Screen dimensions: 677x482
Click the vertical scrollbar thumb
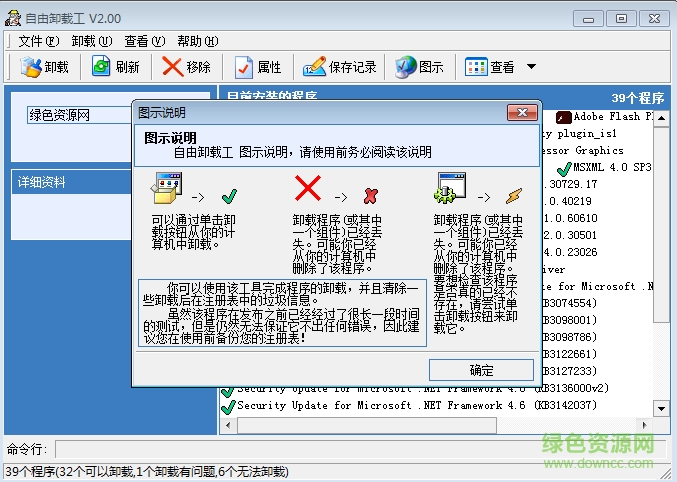pyautogui.click(x=661, y=224)
